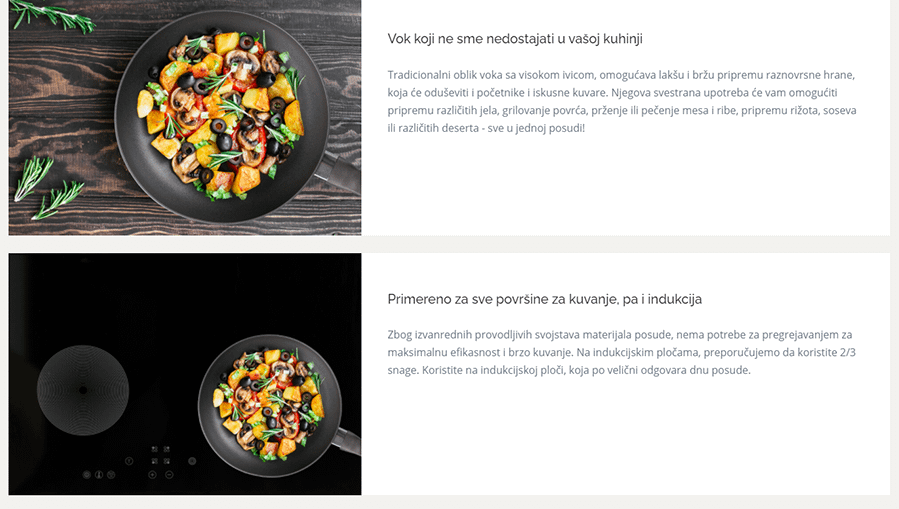Click the paragraph starting "Zbog izvanrednih provodljivih"
The height and width of the screenshot is (509, 899).
622,353
